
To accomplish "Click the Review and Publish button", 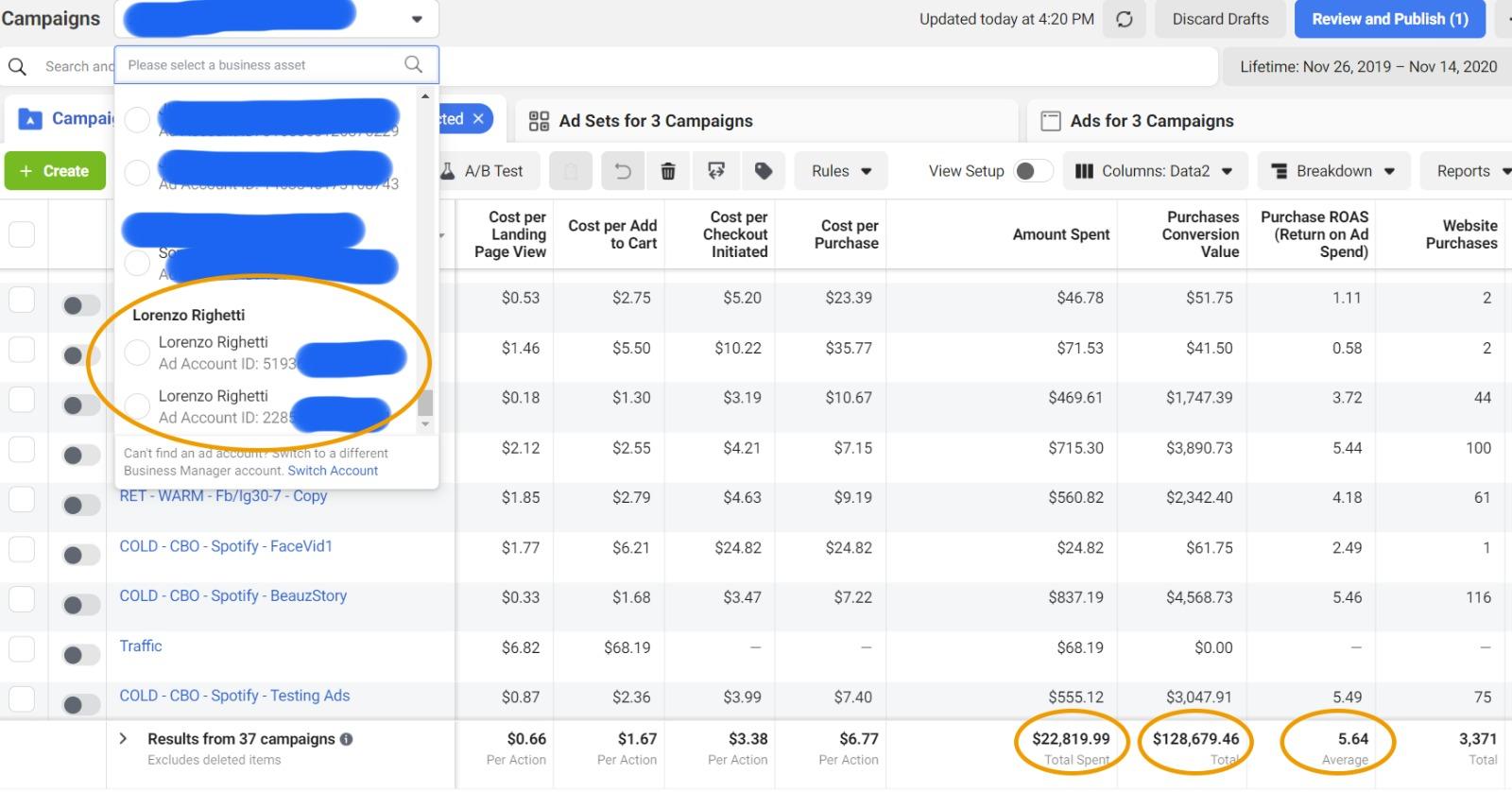I will (x=1389, y=19).
